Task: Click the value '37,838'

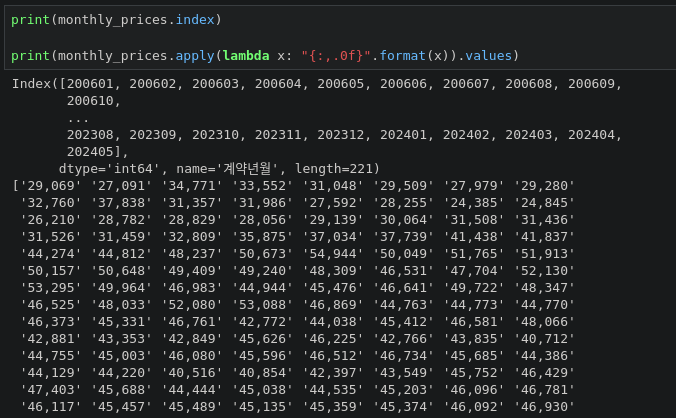Action: (x=121, y=203)
